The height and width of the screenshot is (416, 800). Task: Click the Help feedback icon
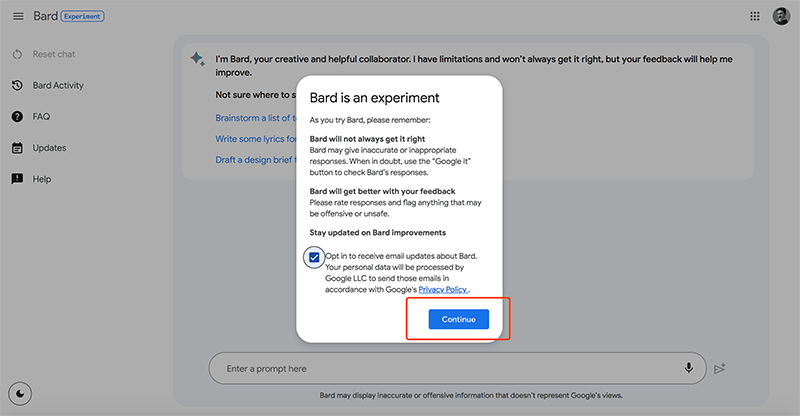click(x=17, y=179)
